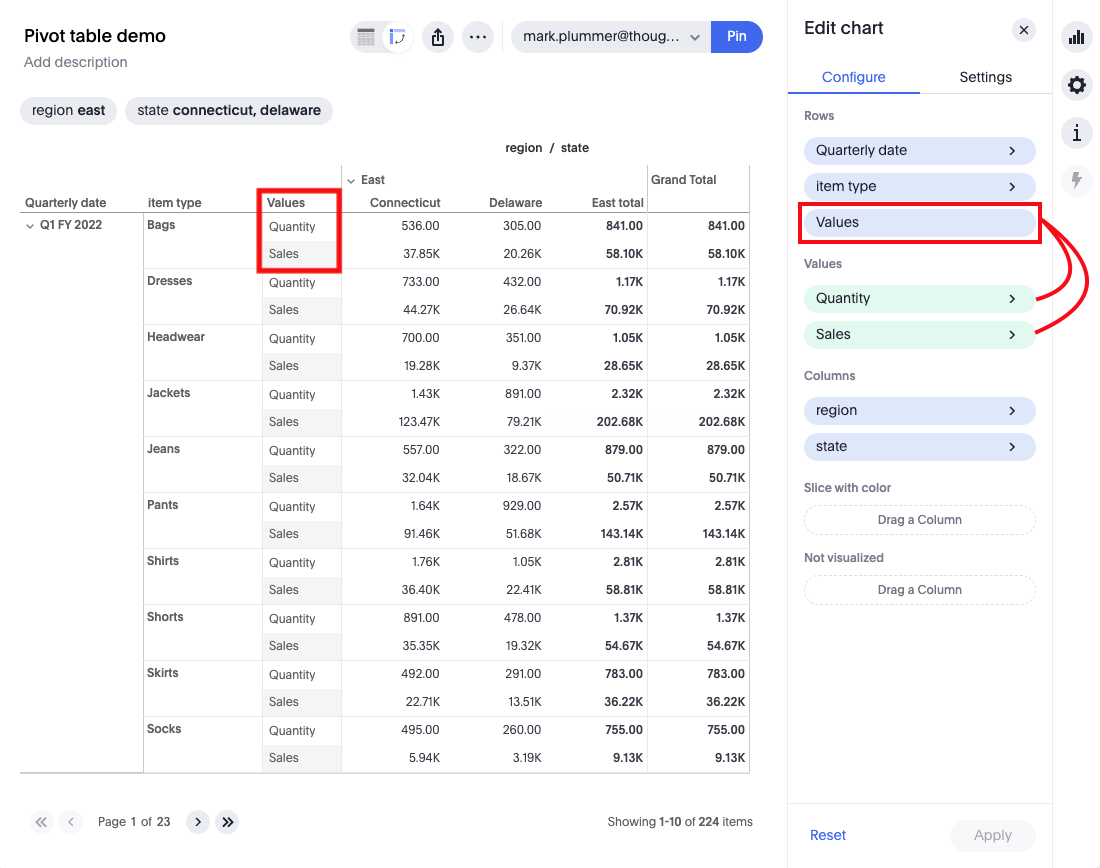Click the Pin button
Image resolution: width=1100 pixels, height=868 pixels.
pos(737,36)
